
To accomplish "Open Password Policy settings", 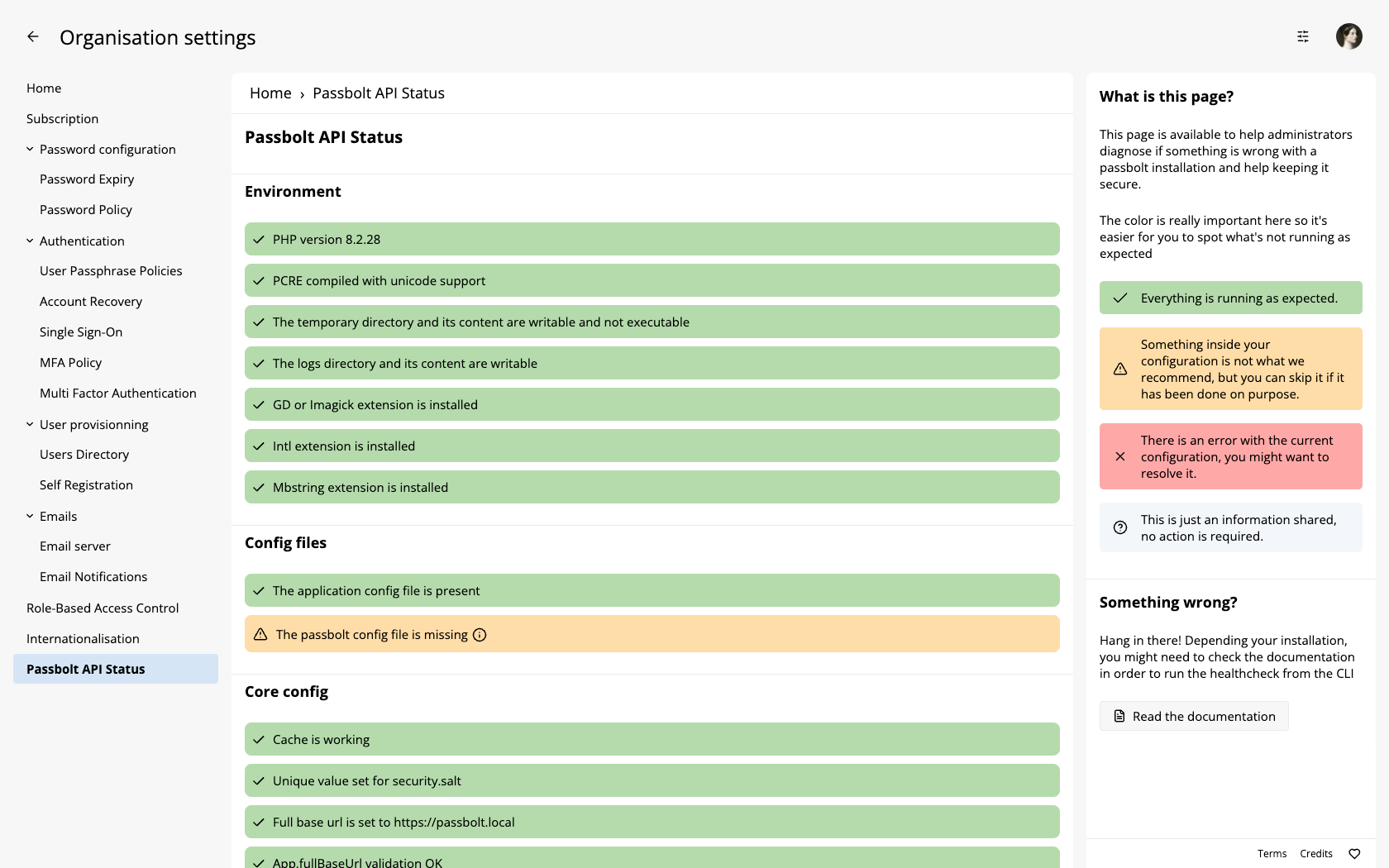I will pyautogui.click(x=86, y=210).
